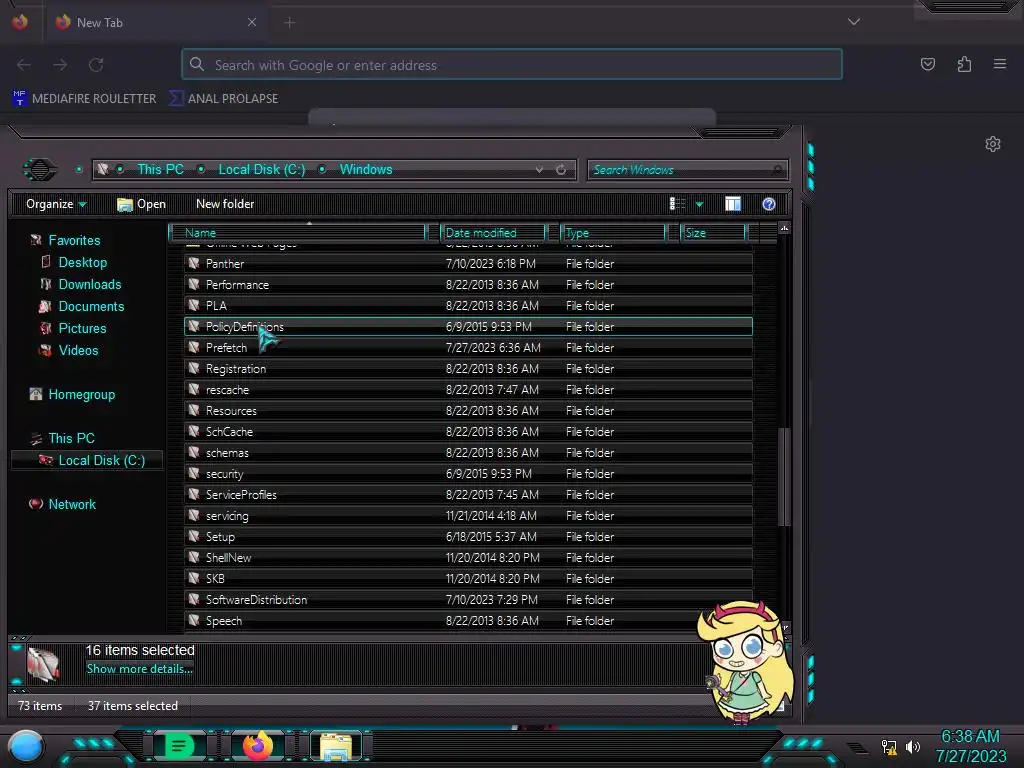Open Downloads in the navigation pane

click(89, 285)
